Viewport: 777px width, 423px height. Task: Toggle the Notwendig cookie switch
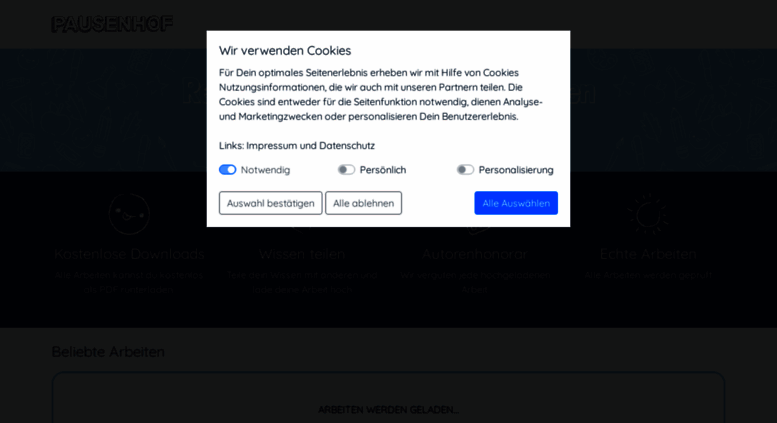[227, 170]
